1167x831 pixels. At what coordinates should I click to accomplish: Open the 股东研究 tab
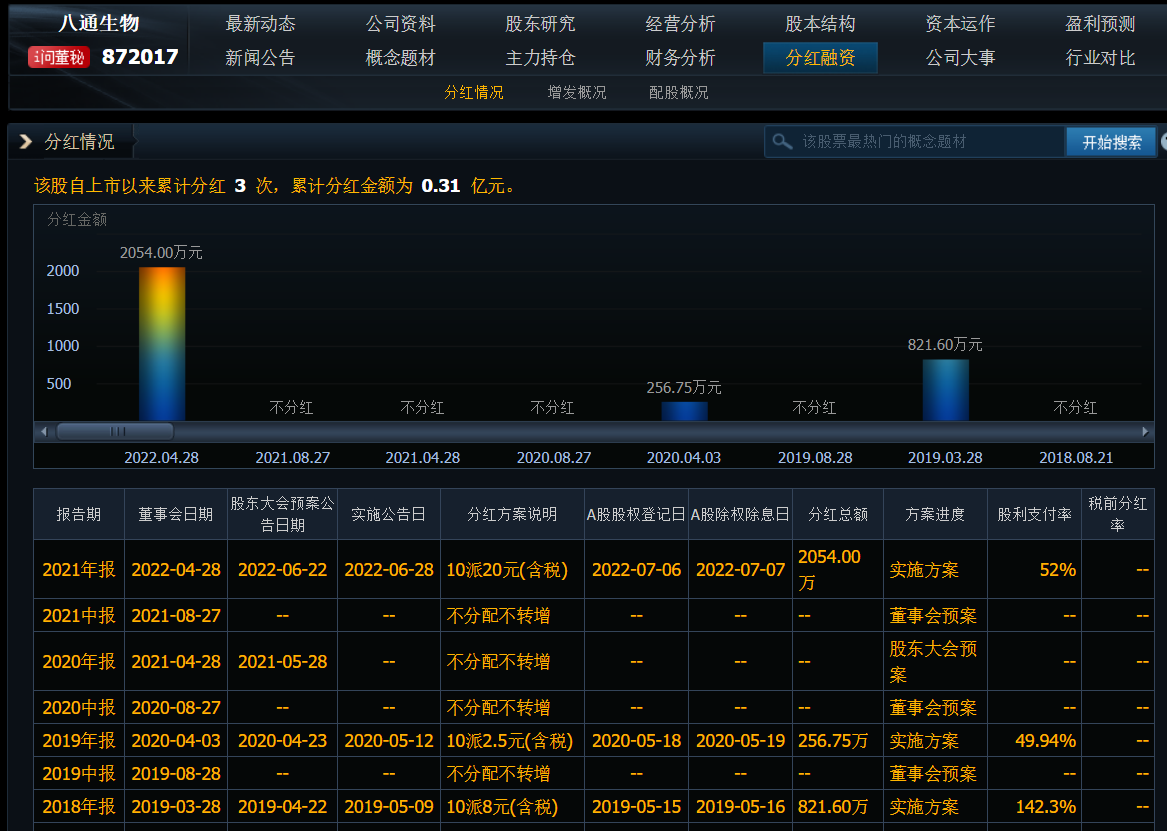tap(540, 24)
